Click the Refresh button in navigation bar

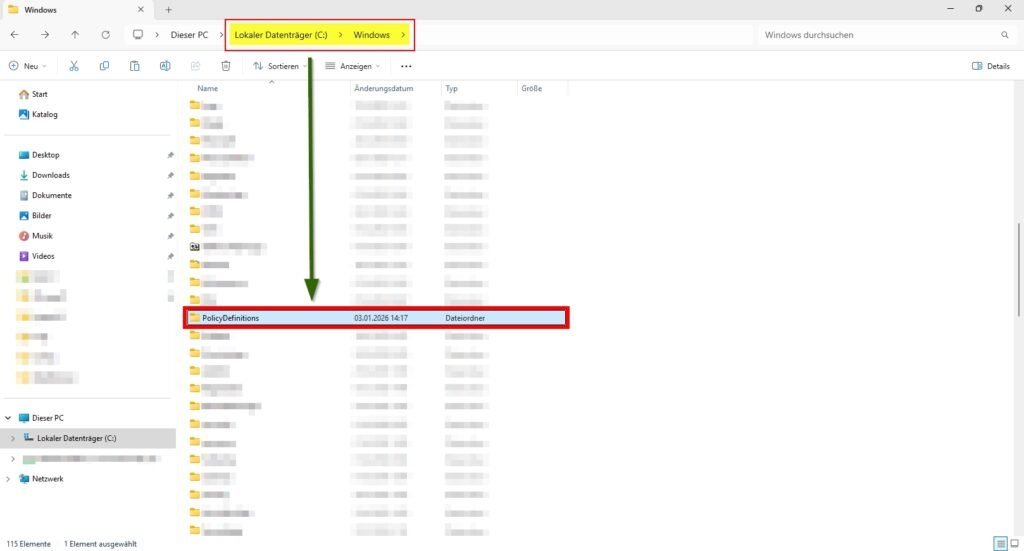click(105, 35)
